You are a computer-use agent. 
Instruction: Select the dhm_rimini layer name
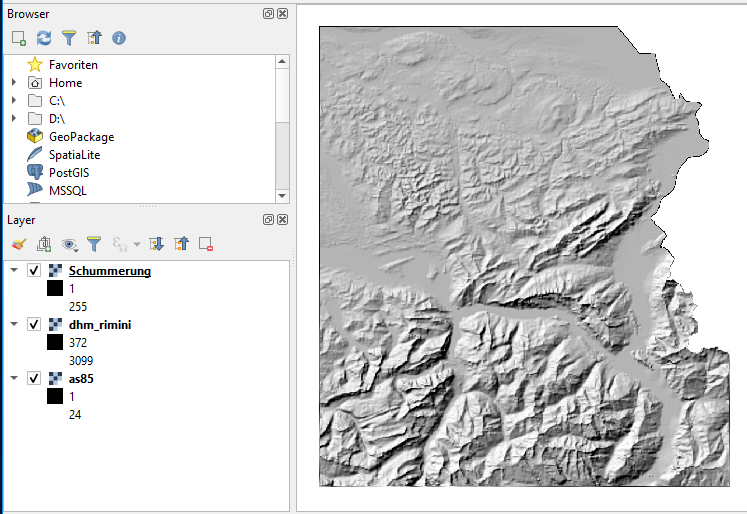(100, 325)
